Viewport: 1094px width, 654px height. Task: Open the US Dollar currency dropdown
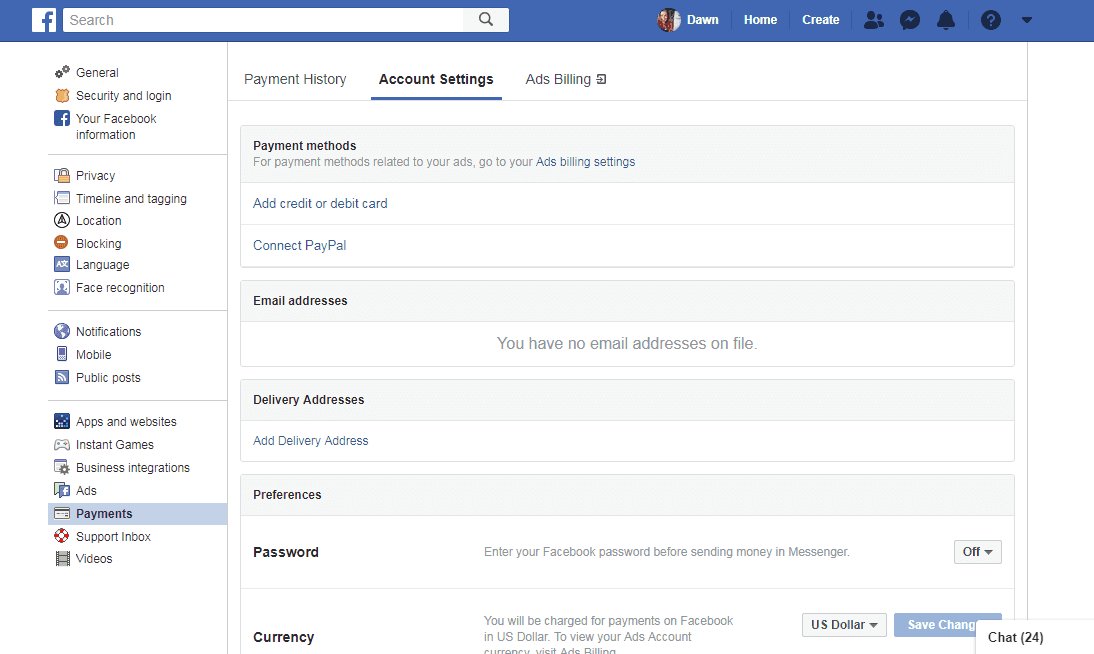844,625
